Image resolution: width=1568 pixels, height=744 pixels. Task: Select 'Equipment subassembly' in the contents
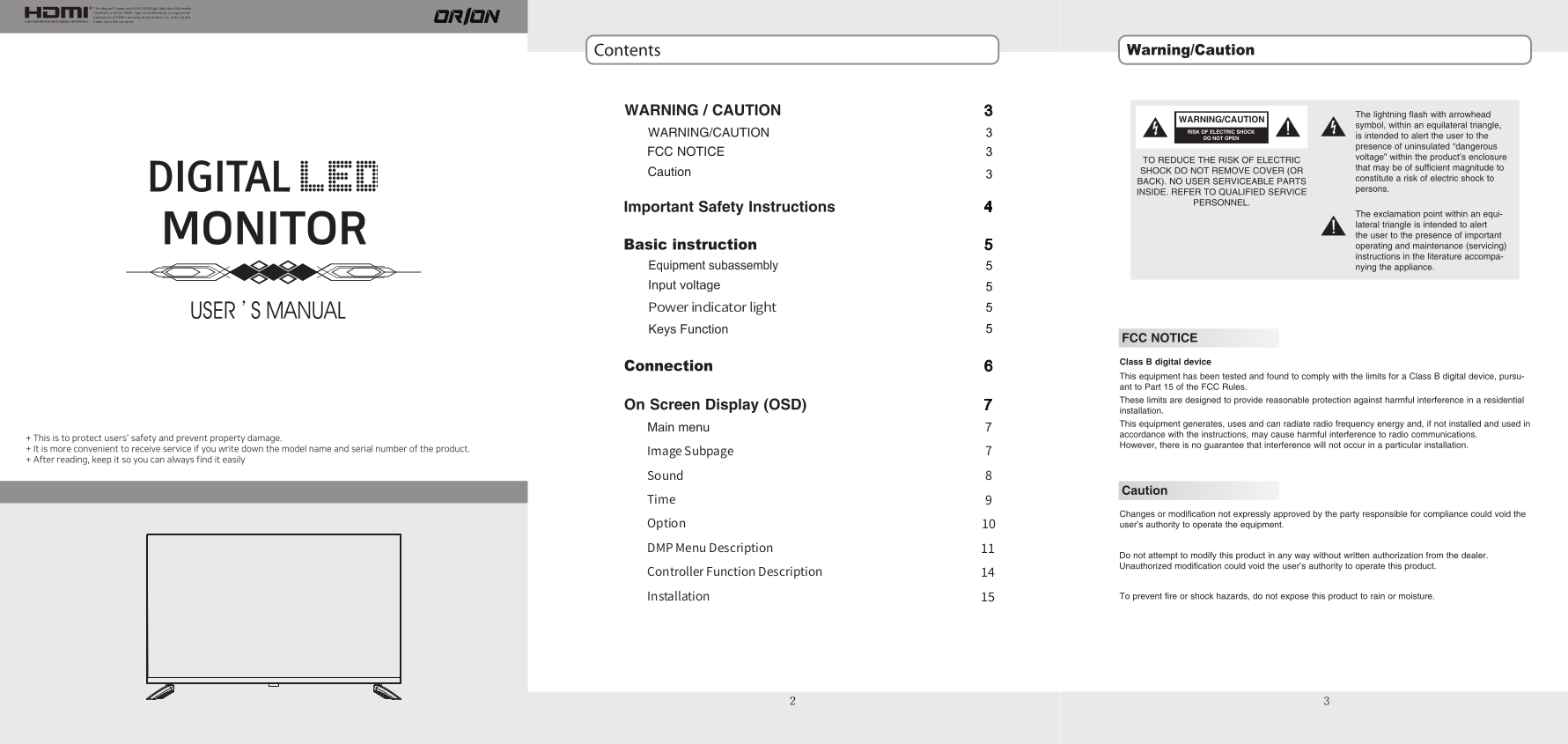point(713,265)
